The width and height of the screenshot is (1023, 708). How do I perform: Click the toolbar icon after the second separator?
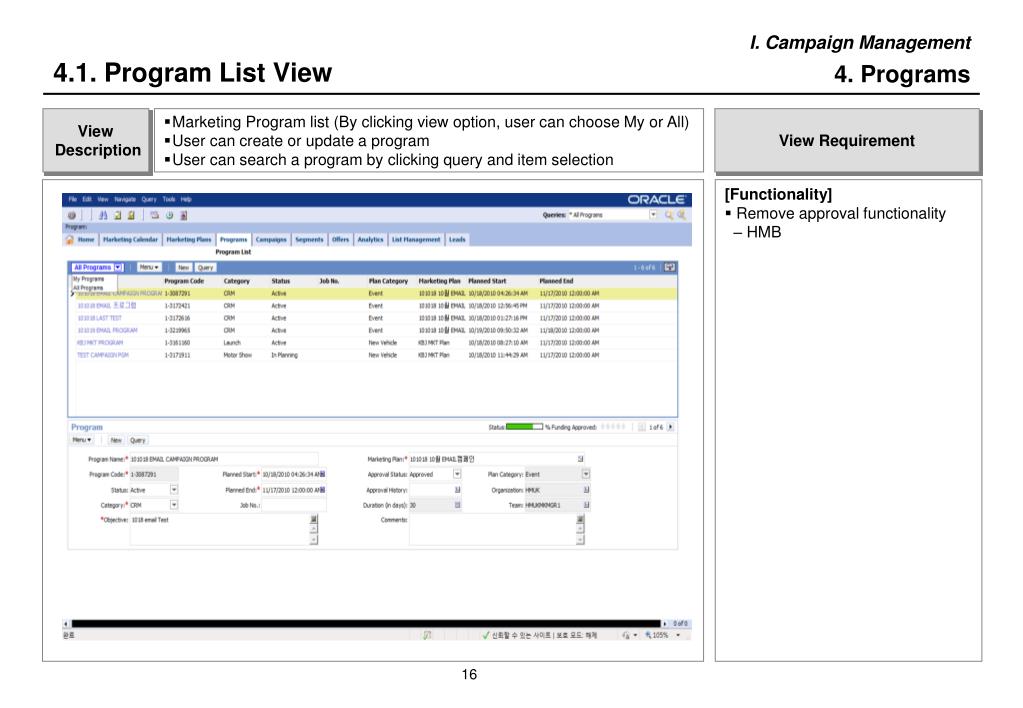point(155,215)
